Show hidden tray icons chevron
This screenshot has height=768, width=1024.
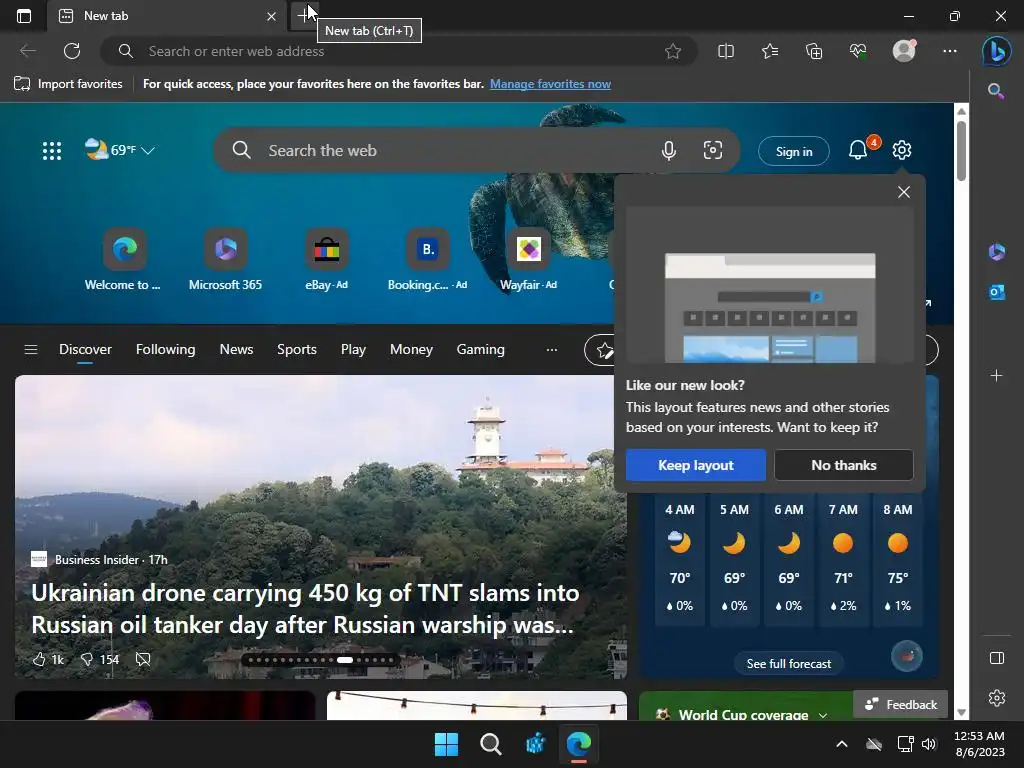click(842, 744)
